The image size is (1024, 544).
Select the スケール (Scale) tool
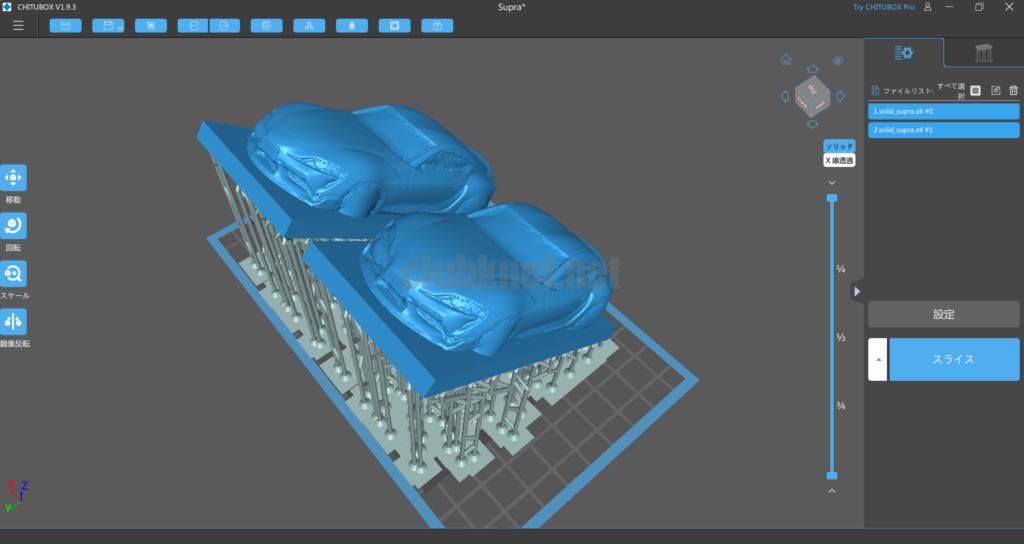pos(14,274)
